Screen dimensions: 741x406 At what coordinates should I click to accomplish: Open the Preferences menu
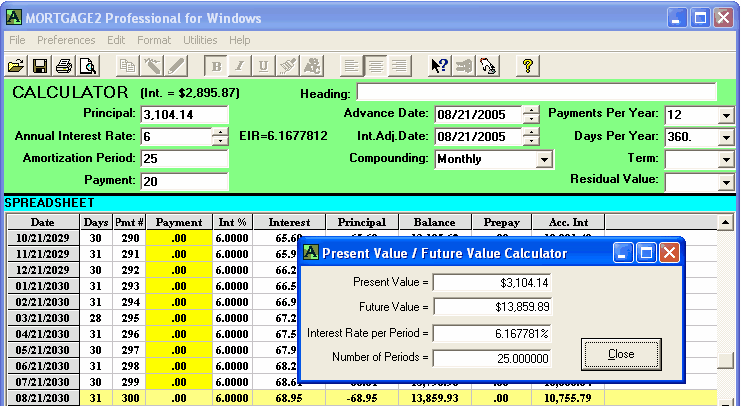point(66,40)
